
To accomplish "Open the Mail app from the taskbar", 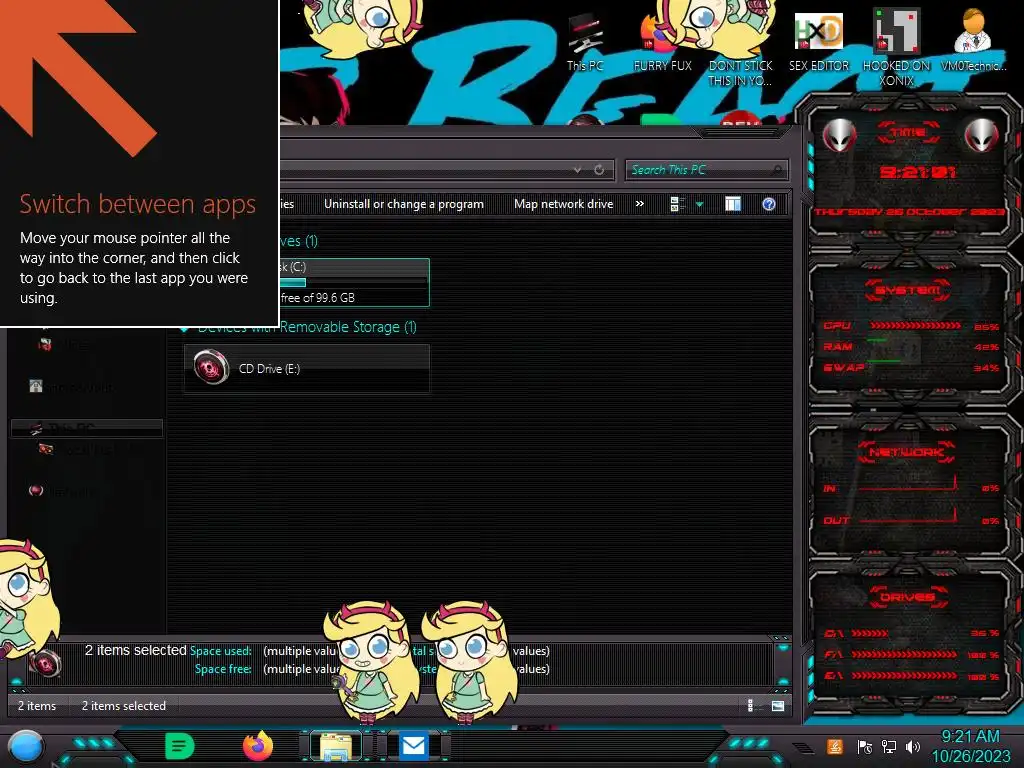I will 413,746.
